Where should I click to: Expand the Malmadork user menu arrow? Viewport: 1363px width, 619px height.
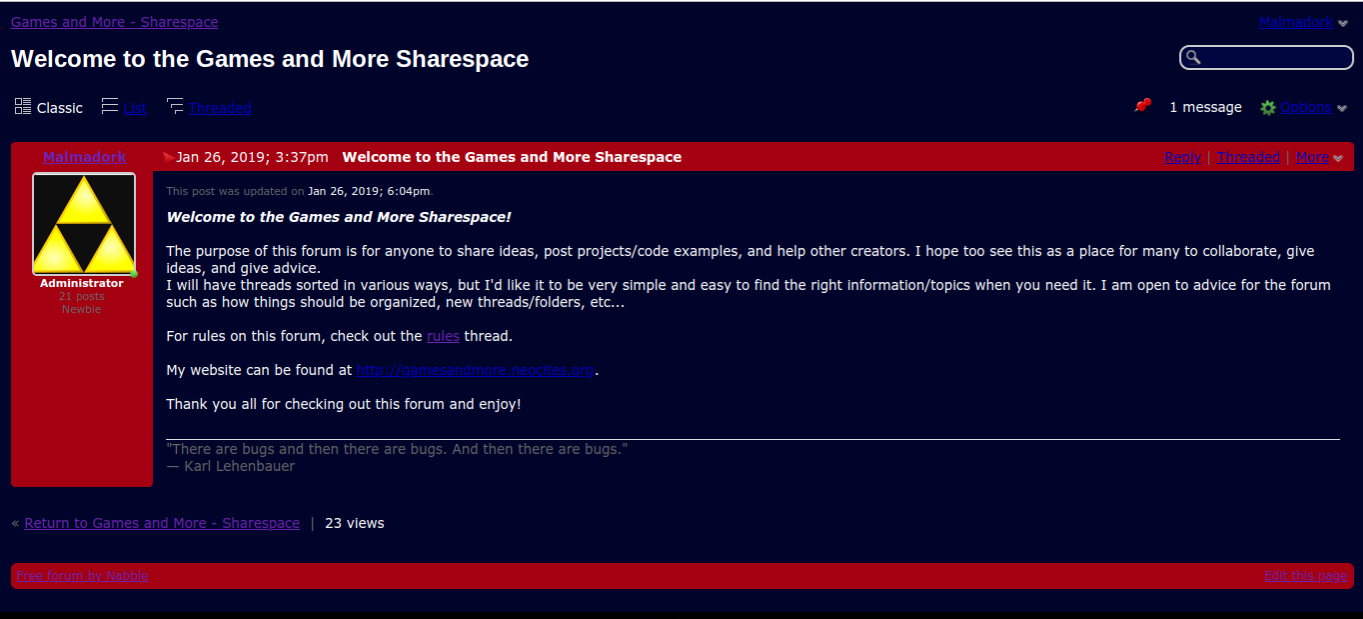click(1343, 24)
